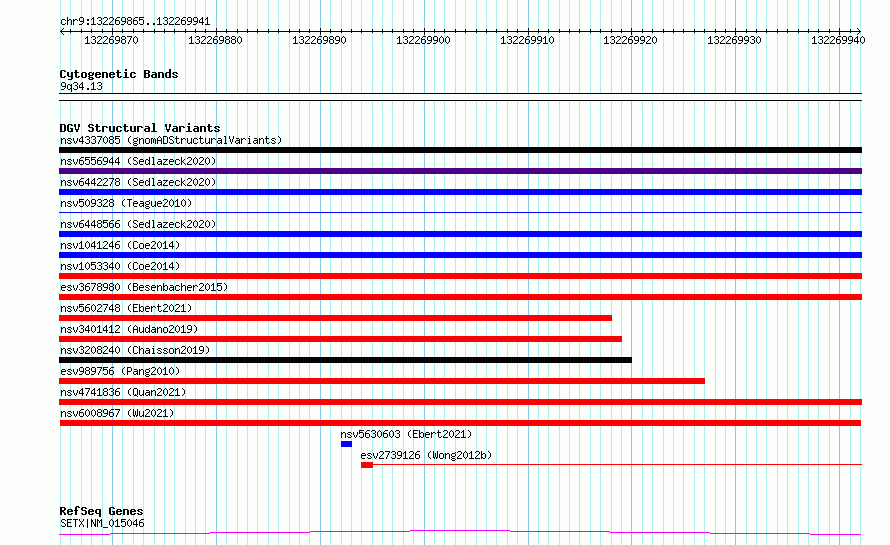The image size is (890, 545).
Task: Click the nsv4337085 (gnomADStructuralVariants) label
Action: pyautogui.click(x=171, y=140)
